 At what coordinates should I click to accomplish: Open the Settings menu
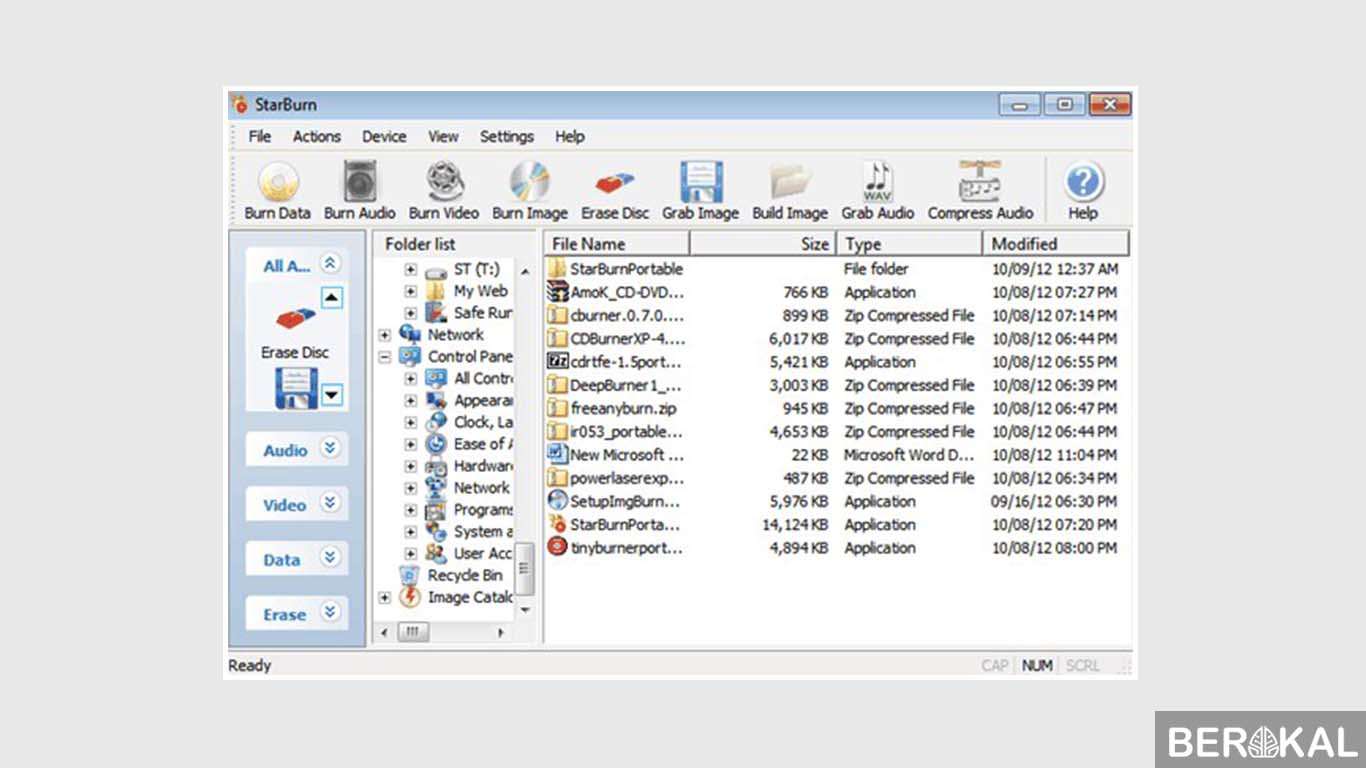pos(507,137)
